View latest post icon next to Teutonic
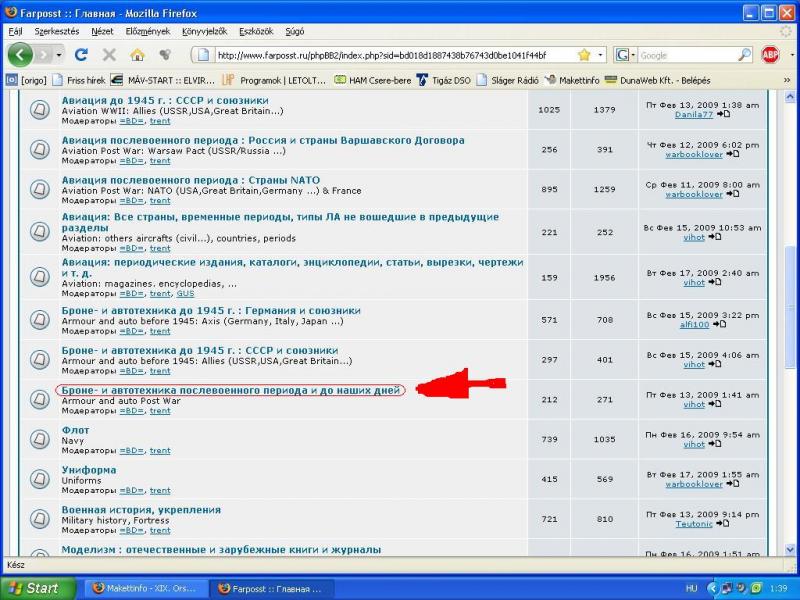Screen dimensions: 800x600 [x=722, y=523]
